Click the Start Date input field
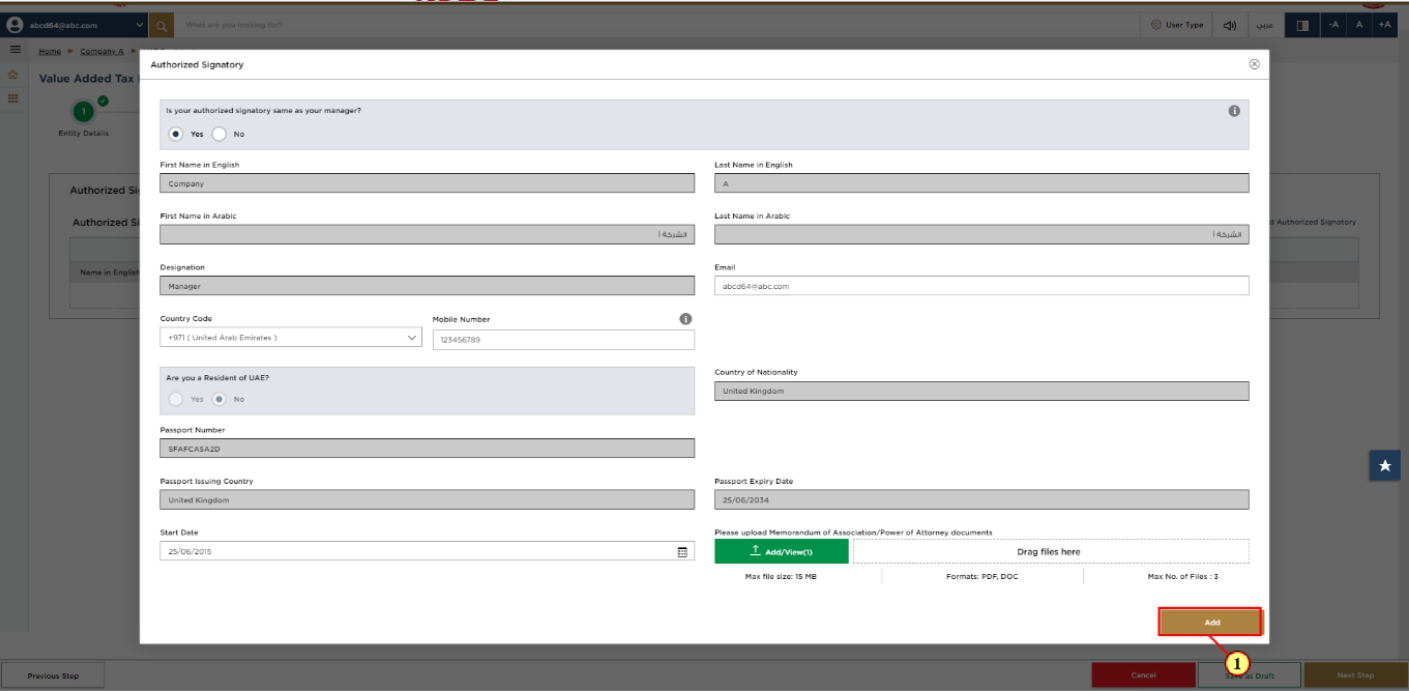Viewport: 1409px width, 691px height. (427, 551)
